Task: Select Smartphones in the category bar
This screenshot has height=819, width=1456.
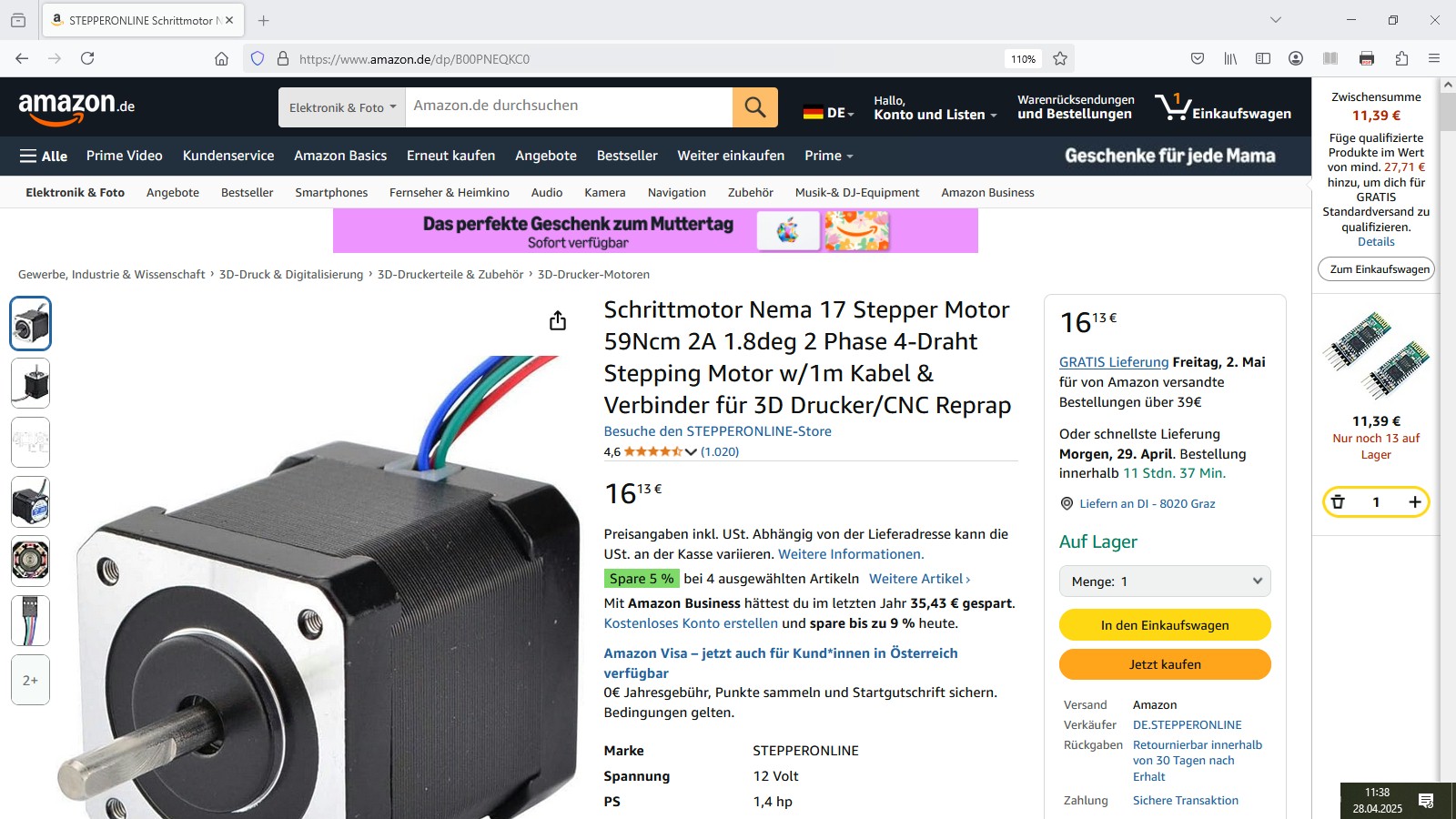Action: coord(331,192)
